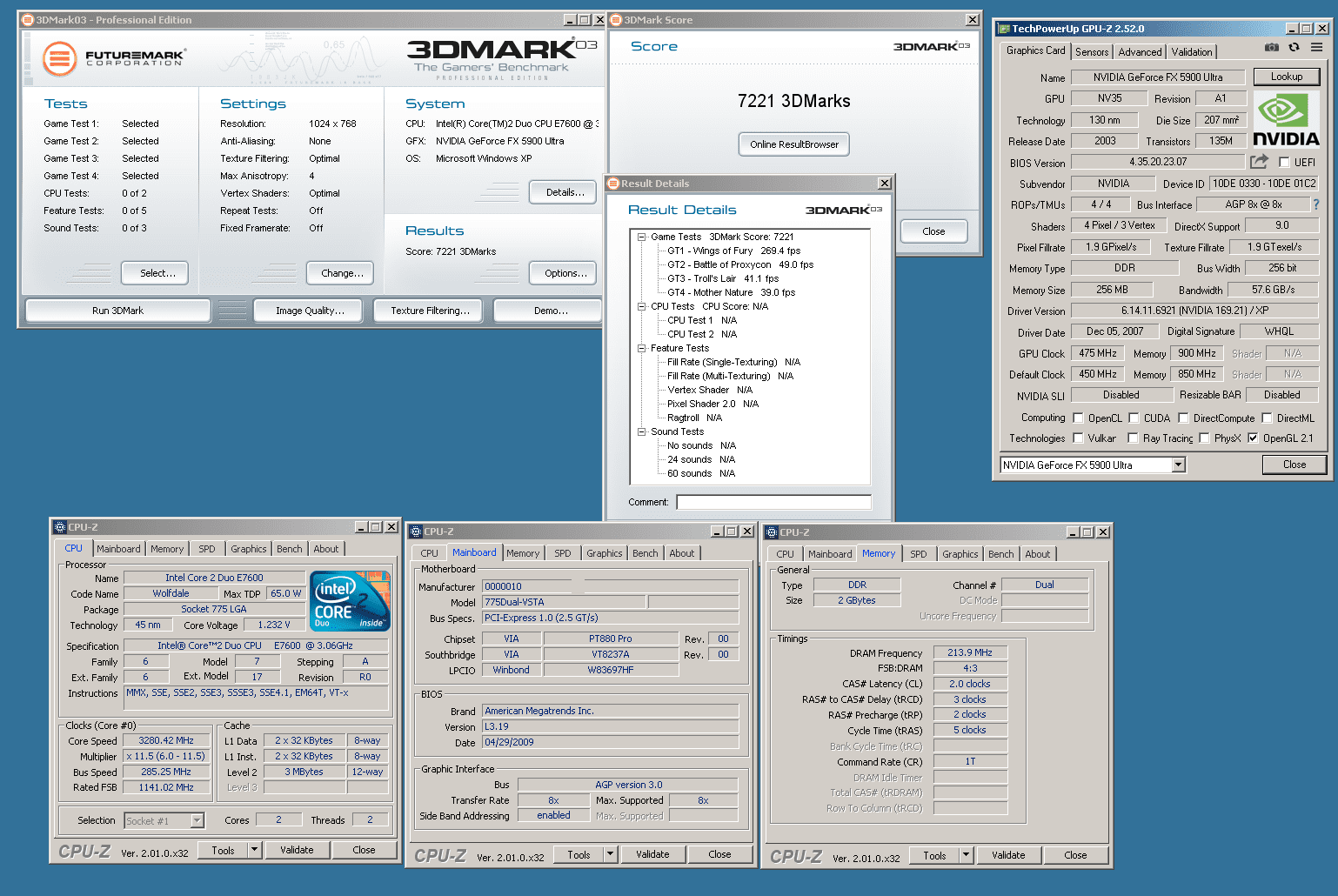Viewport: 1338px width, 896px height.
Task: Toggle the Ray Tracing checkbox
Action: pyautogui.click(x=1133, y=438)
